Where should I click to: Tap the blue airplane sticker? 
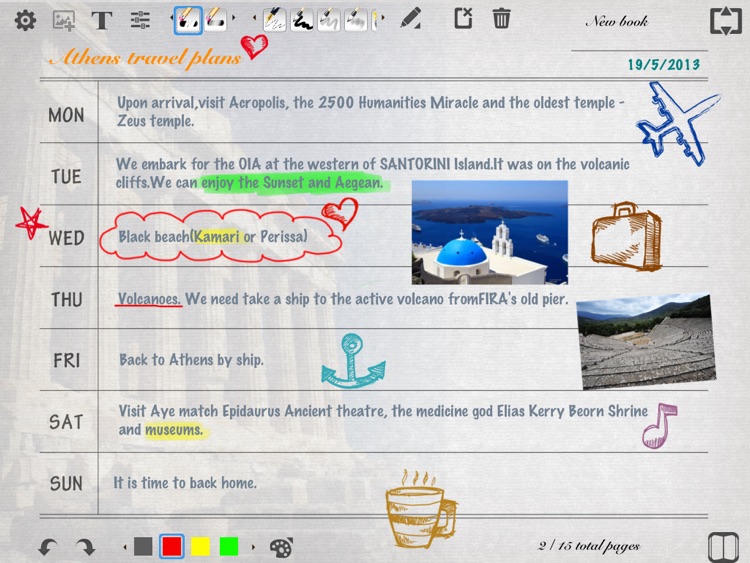pyautogui.click(x=678, y=123)
